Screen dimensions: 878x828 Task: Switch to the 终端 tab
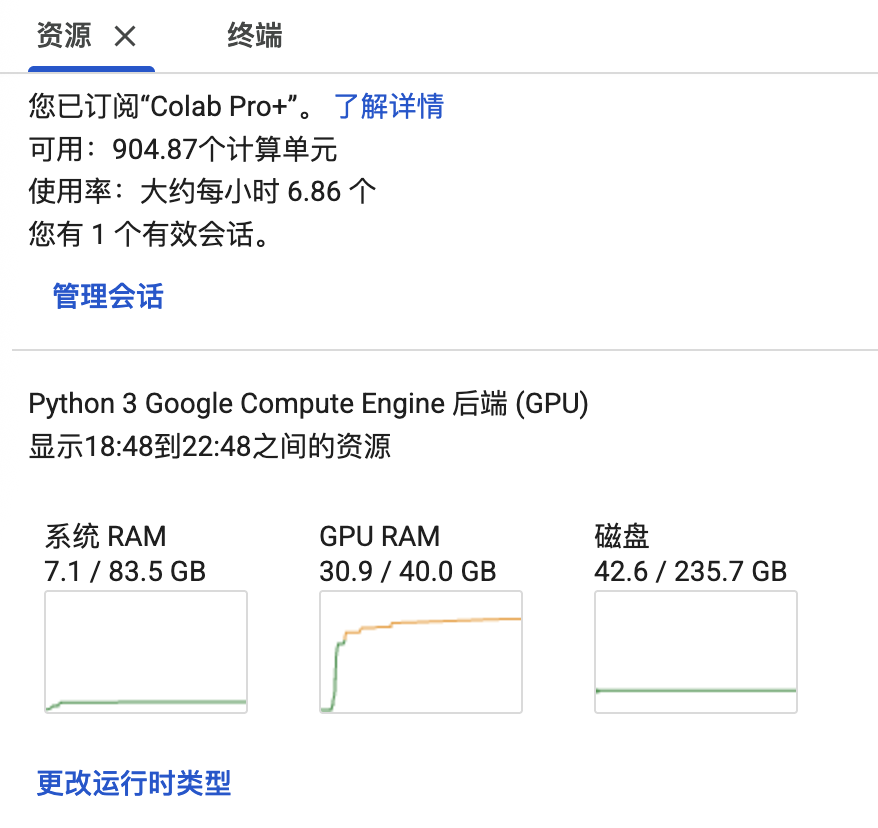255,37
